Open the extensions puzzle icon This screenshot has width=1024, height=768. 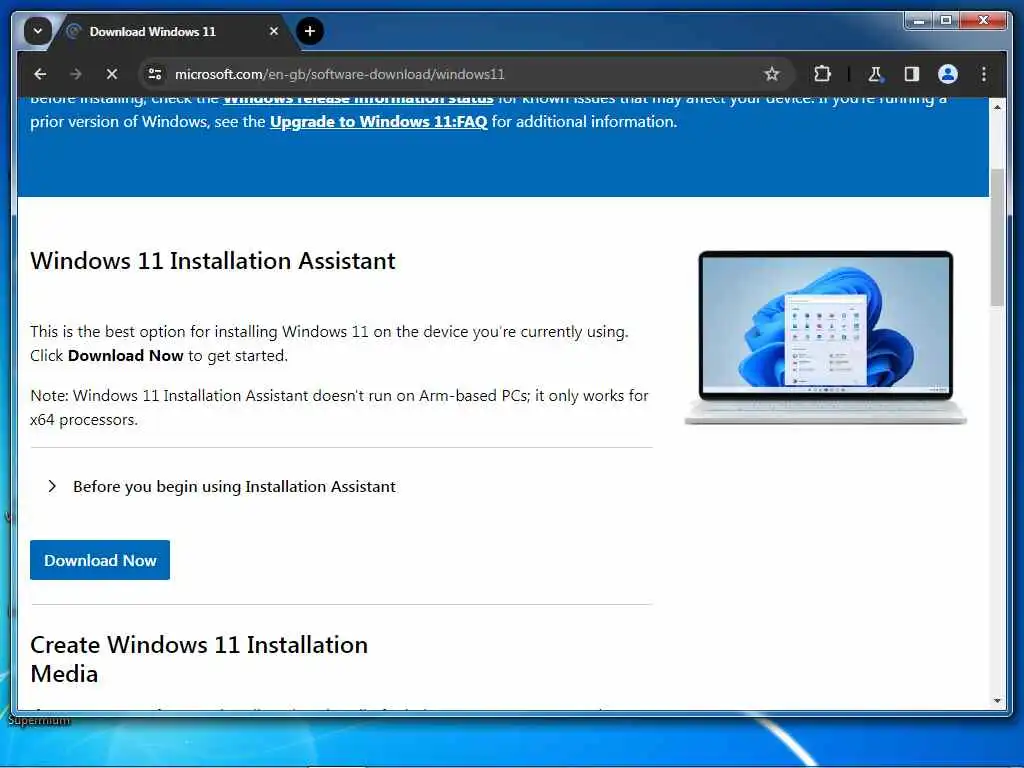point(822,74)
